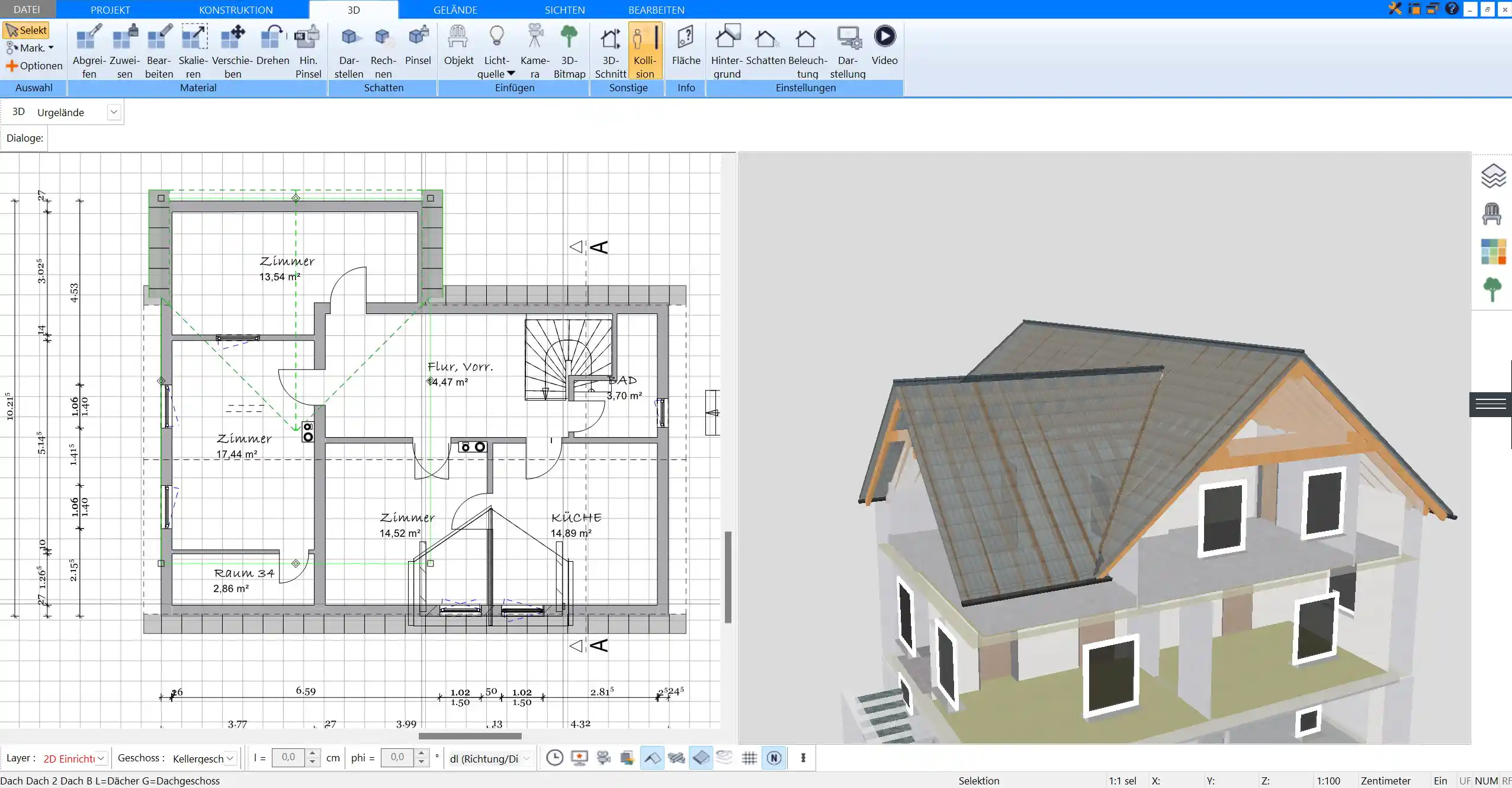Viewport: 1512px width, 788px height.
Task: Activate the Verschieben material move tool
Action: pyautogui.click(x=233, y=51)
